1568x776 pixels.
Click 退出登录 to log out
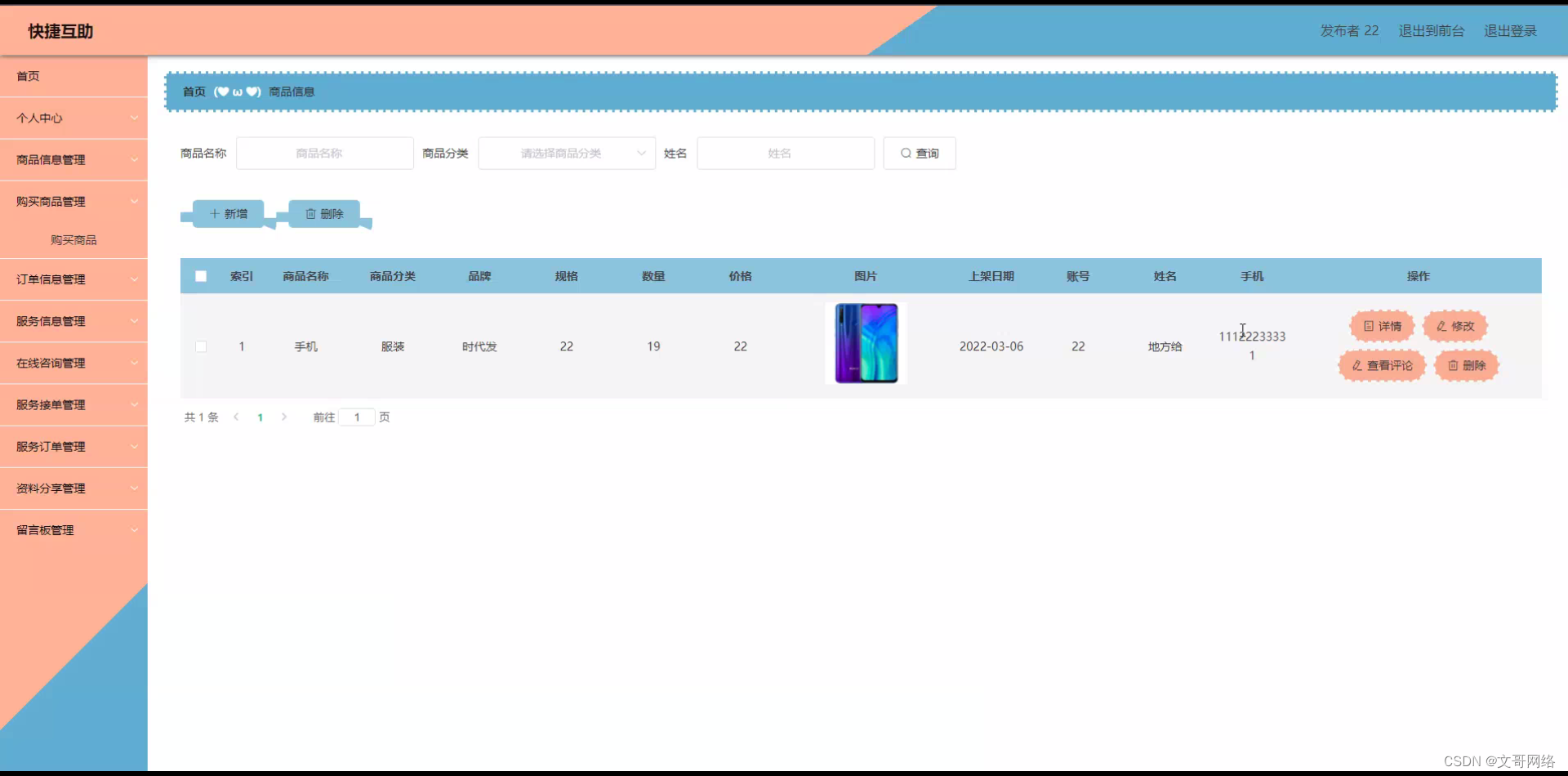pos(1509,30)
